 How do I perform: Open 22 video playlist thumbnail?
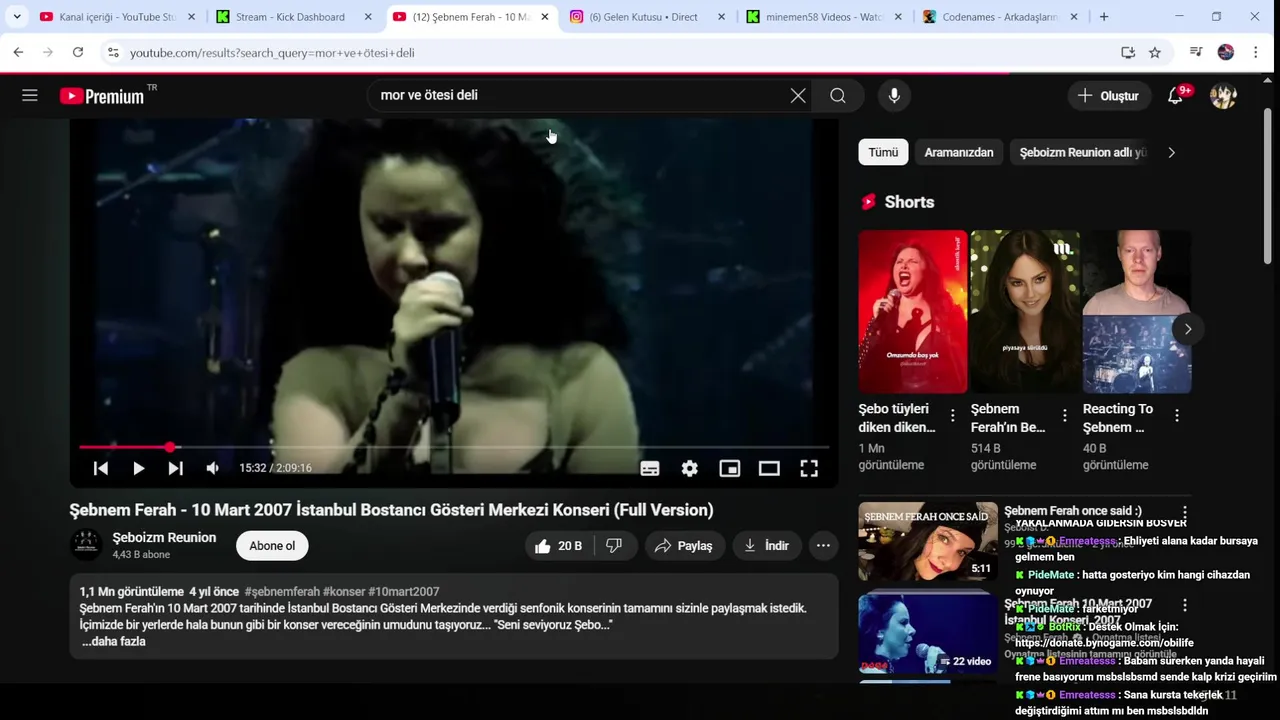click(x=928, y=634)
